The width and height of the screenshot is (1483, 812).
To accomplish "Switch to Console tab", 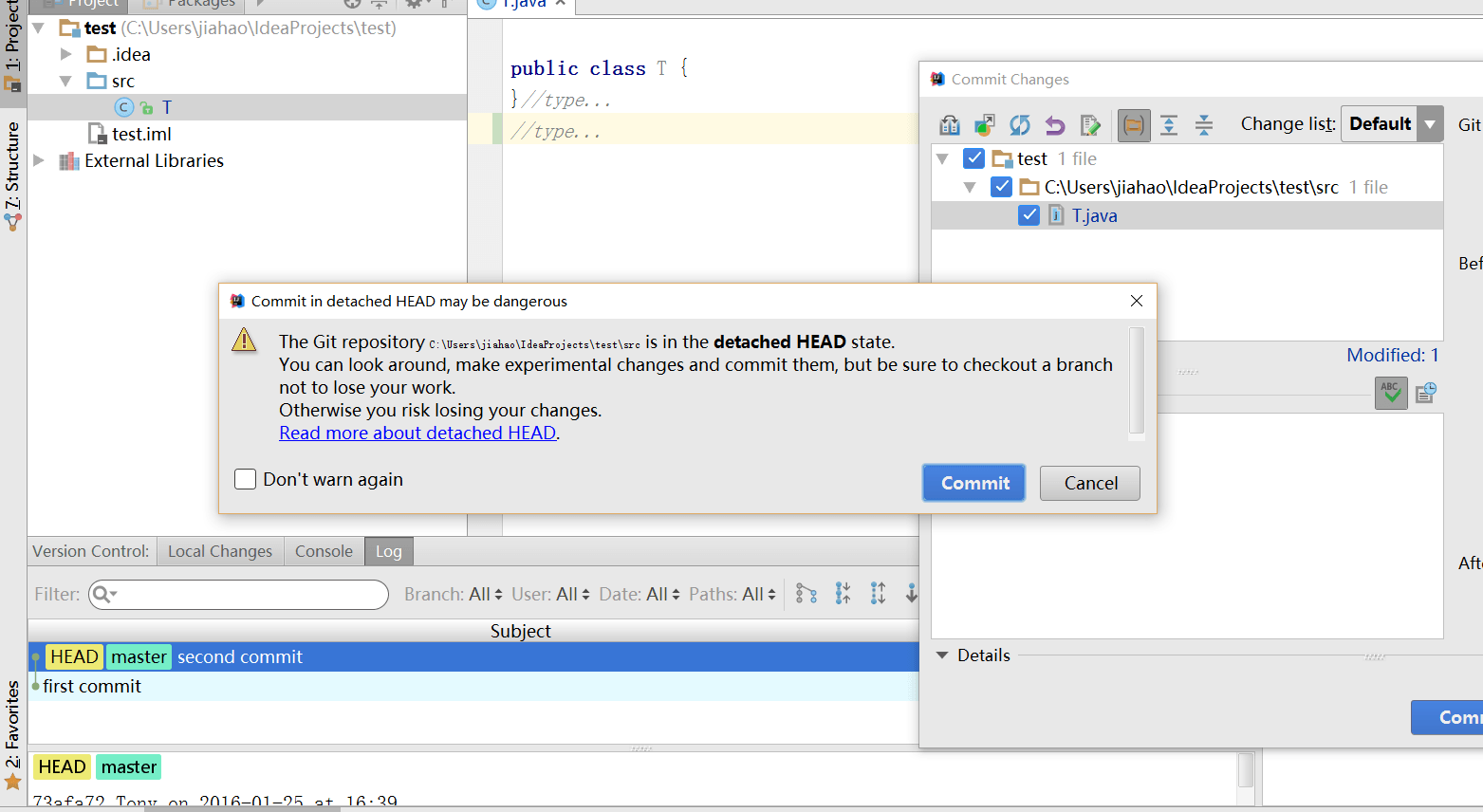I will coord(324,551).
